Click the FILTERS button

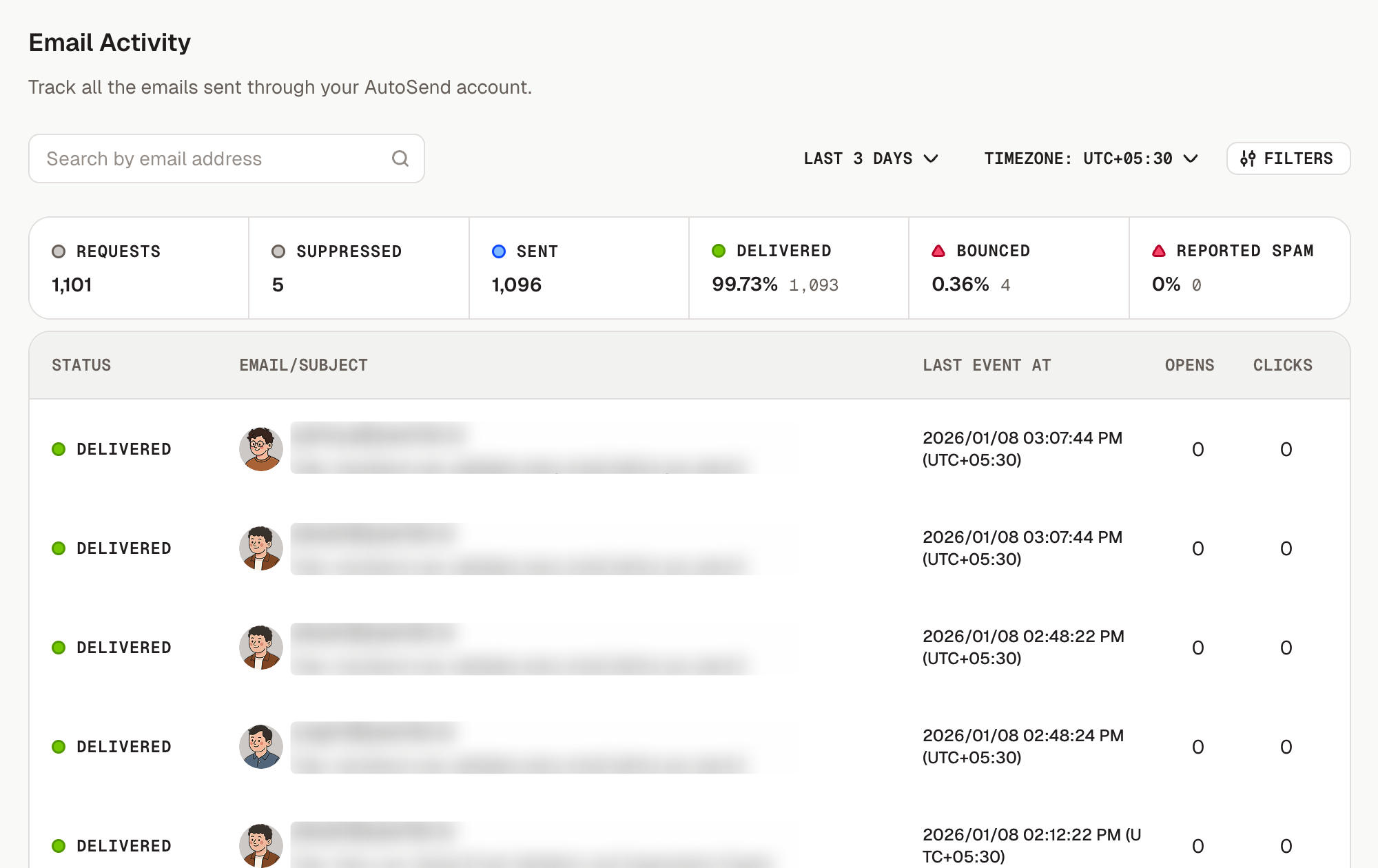click(1288, 158)
